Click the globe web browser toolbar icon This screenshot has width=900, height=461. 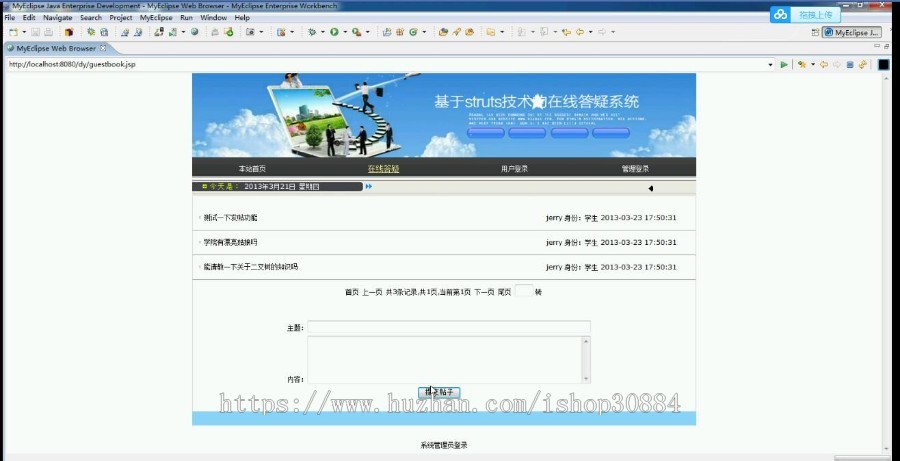195,32
